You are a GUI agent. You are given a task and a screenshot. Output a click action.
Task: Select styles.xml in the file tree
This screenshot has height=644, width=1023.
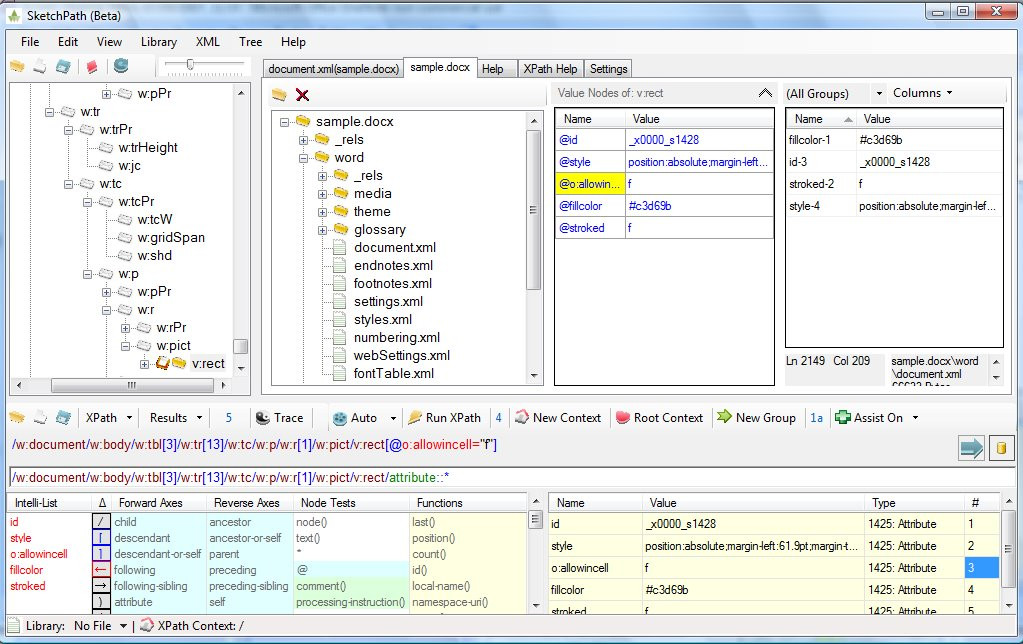382,320
